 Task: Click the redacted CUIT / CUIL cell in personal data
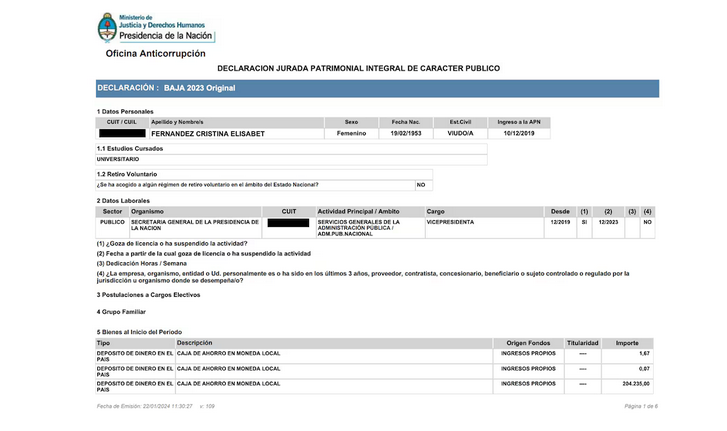click(122, 133)
